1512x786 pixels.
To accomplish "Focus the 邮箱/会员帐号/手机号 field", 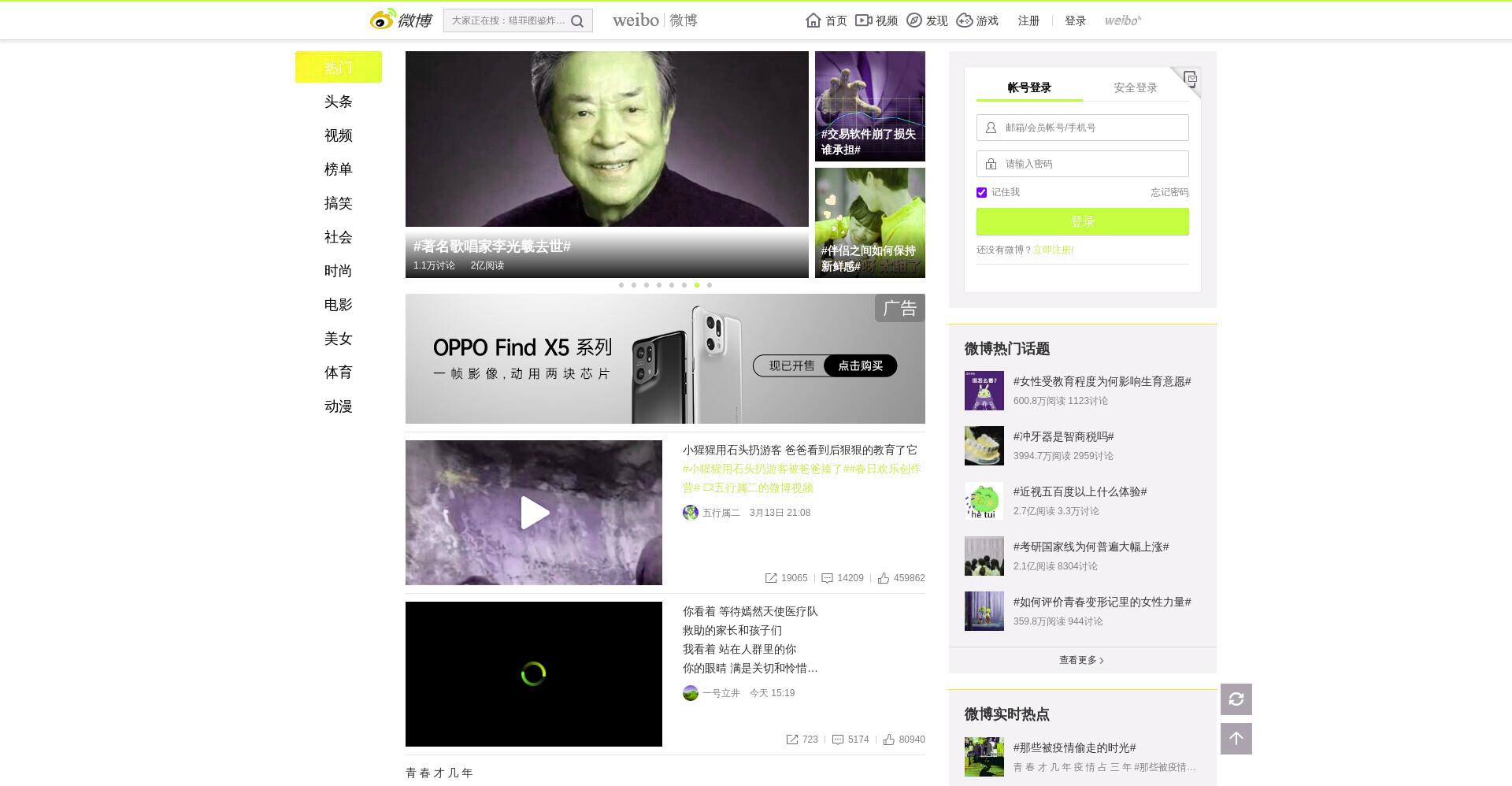I will pyautogui.click(x=1083, y=128).
